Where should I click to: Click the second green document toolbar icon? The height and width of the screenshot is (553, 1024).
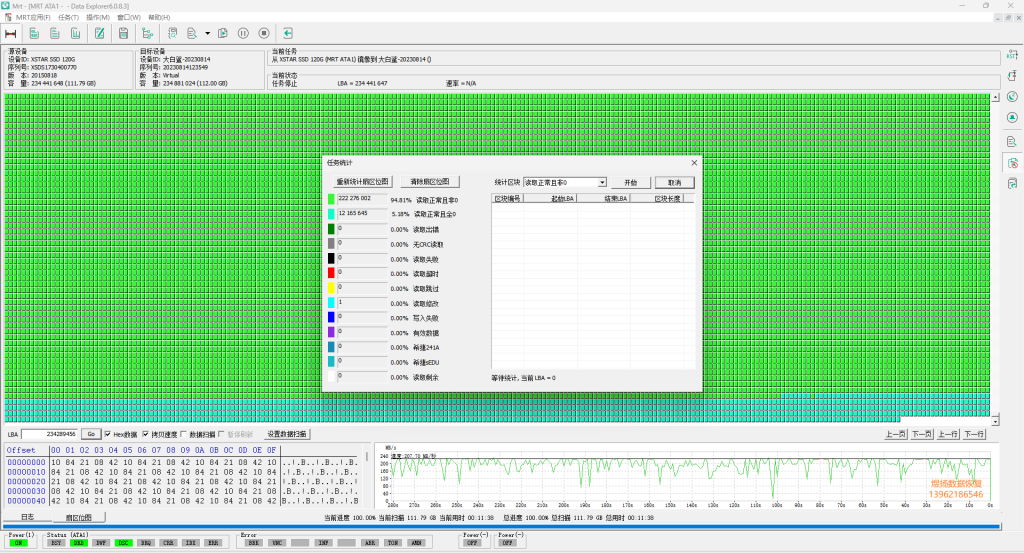pyautogui.click(x=55, y=33)
